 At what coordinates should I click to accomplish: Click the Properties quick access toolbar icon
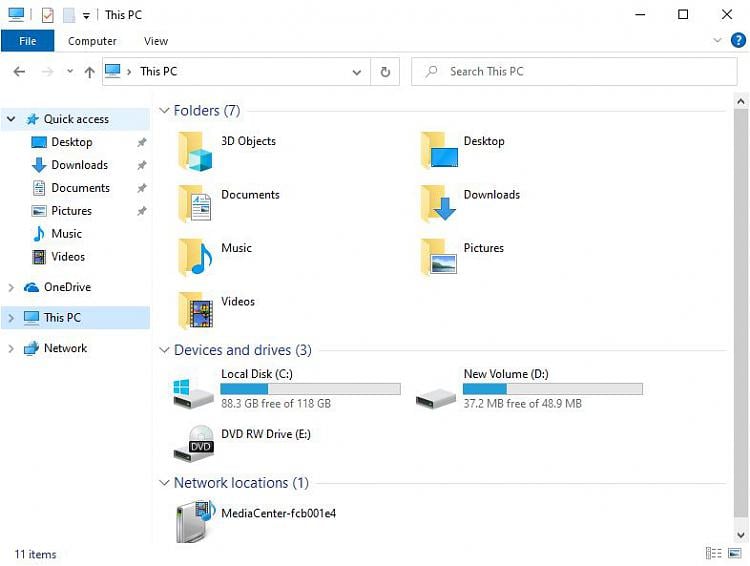47,15
